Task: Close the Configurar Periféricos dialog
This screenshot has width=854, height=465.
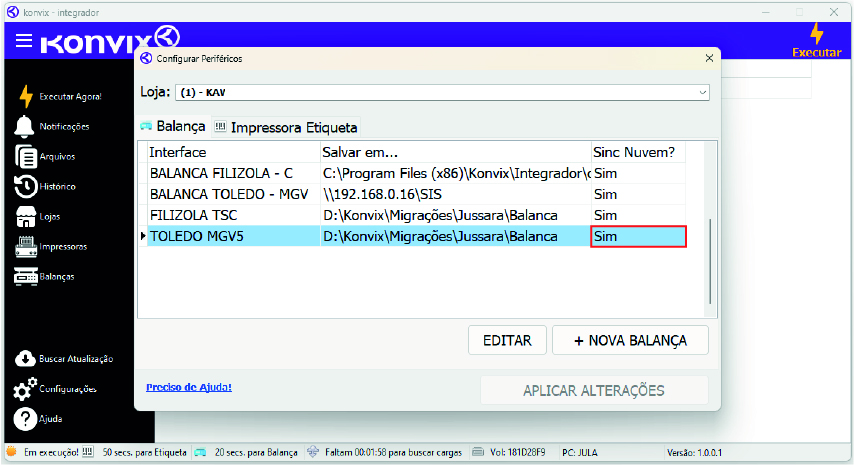Action: pyautogui.click(x=709, y=58)
